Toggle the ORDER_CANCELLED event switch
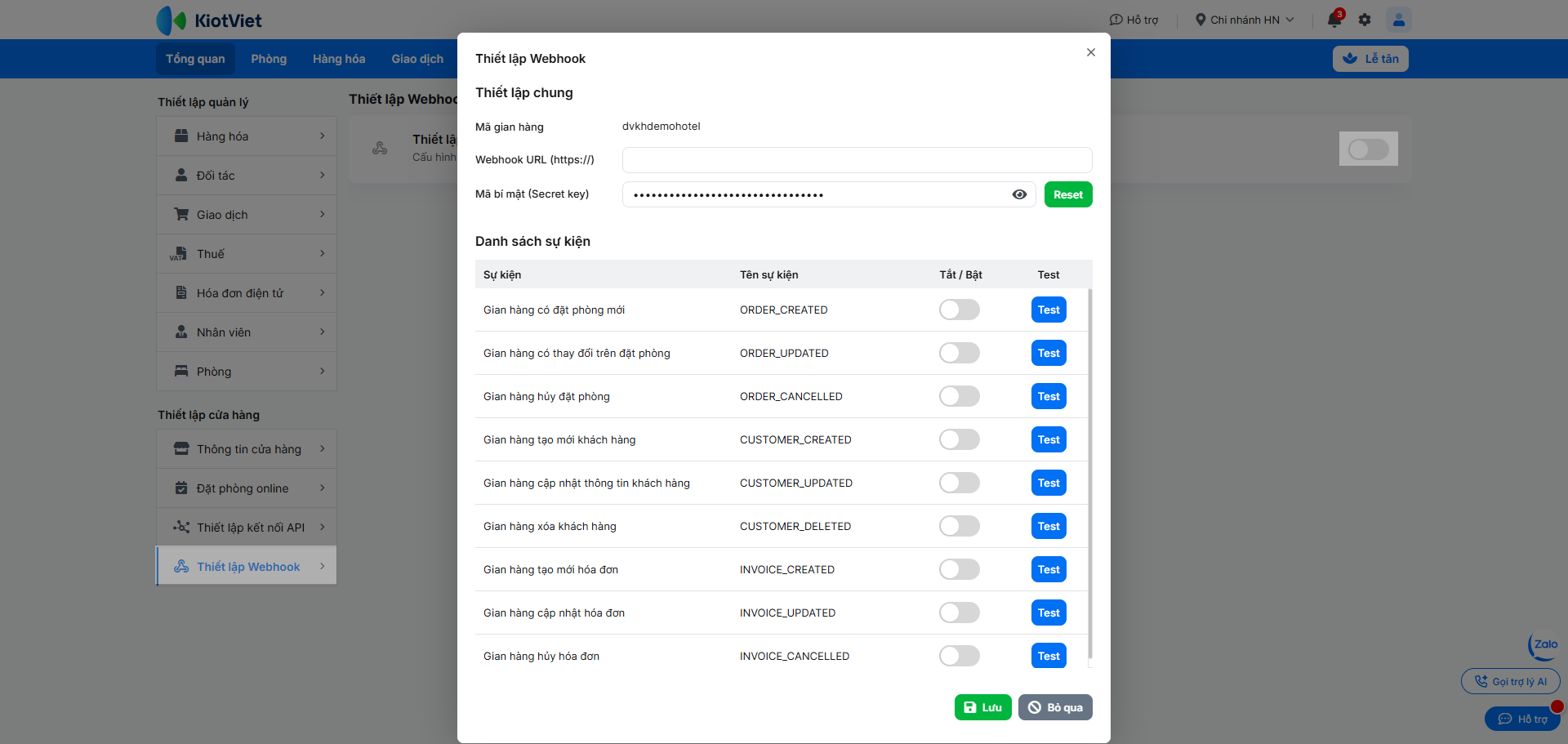This screenshot has width=1568, height=744. coord(960,396)
